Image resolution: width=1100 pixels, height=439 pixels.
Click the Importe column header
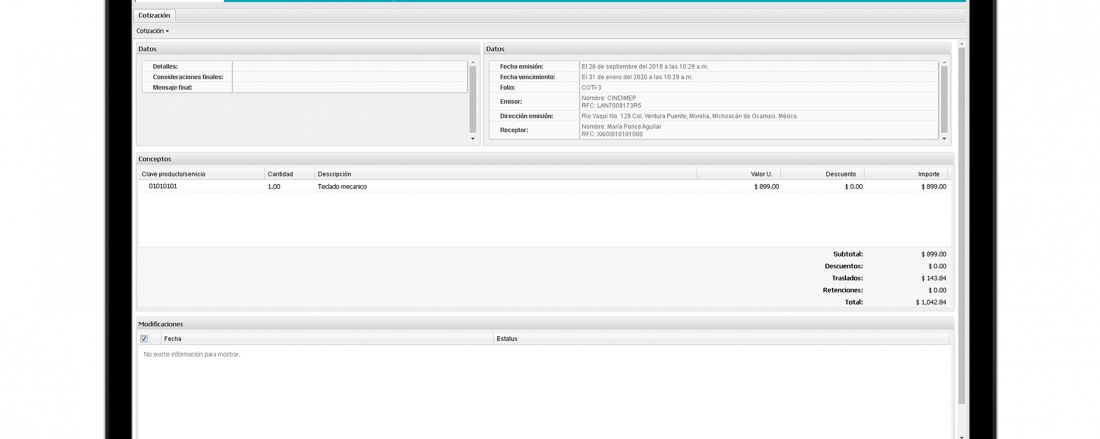tap(906, 174)
